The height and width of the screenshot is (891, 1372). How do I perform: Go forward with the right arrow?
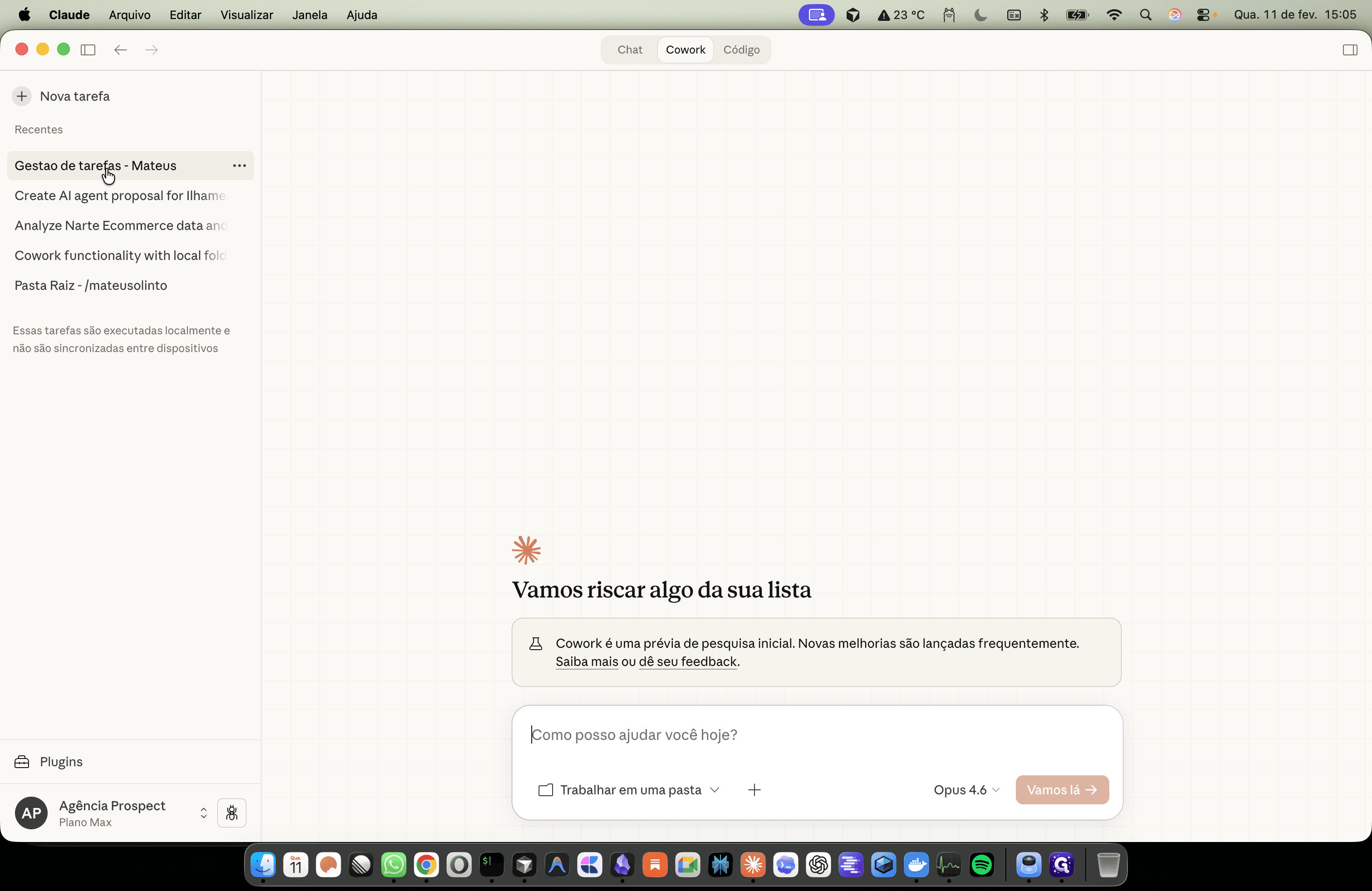(152, 49)
